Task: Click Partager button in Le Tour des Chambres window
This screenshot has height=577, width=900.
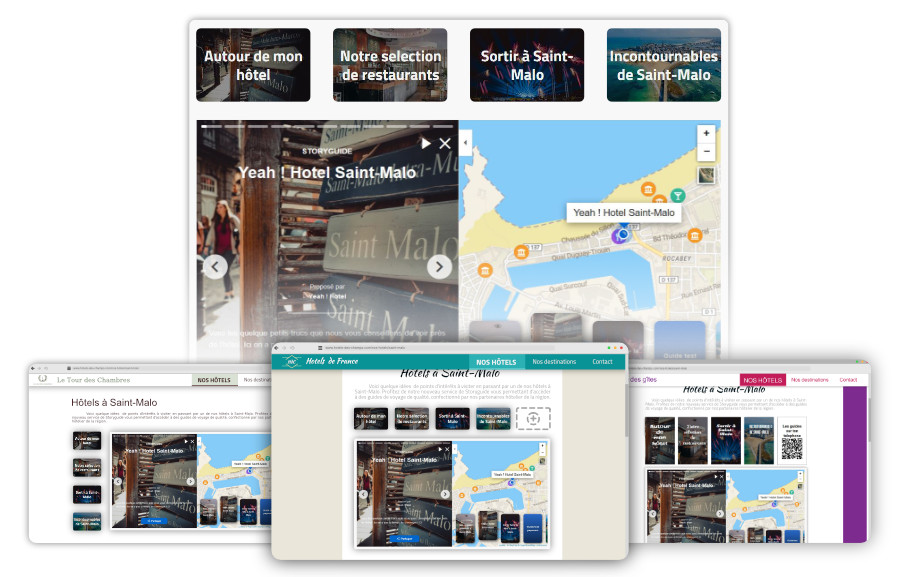Action: tap(155, 521)
